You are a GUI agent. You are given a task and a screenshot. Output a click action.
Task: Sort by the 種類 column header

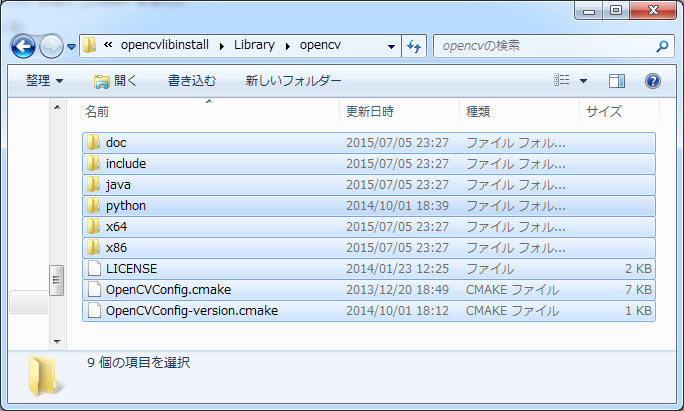coord(478,112)
